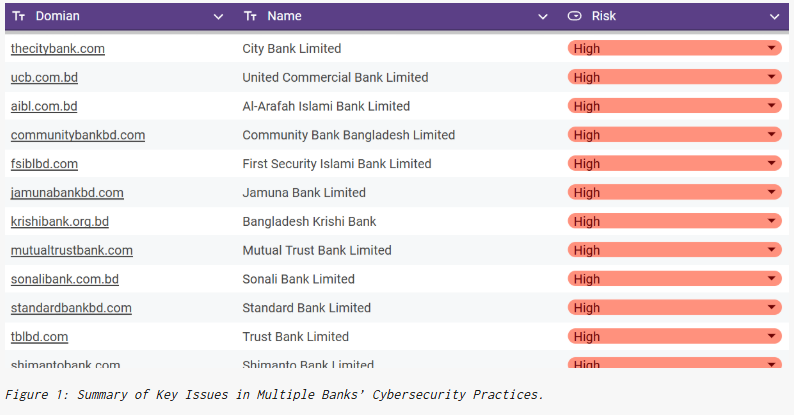The image size is (794, 415).
Task: Open the Risk column header menu arrow
Action: pos(774,17)
